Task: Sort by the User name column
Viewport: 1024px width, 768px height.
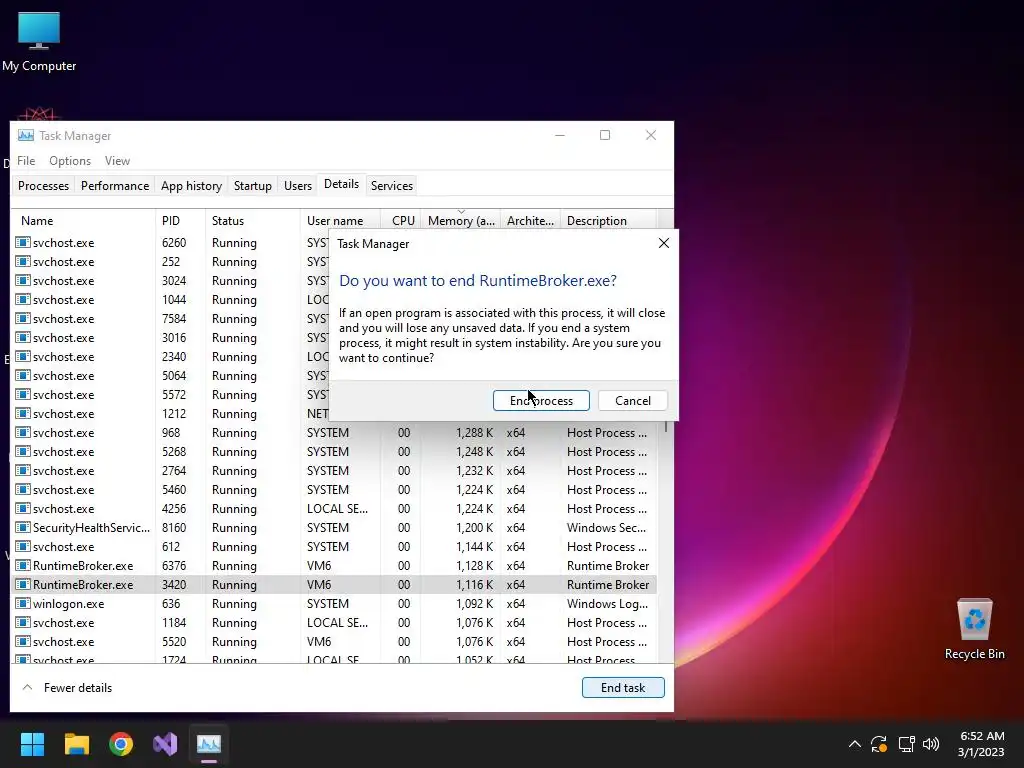Action: 340,221
